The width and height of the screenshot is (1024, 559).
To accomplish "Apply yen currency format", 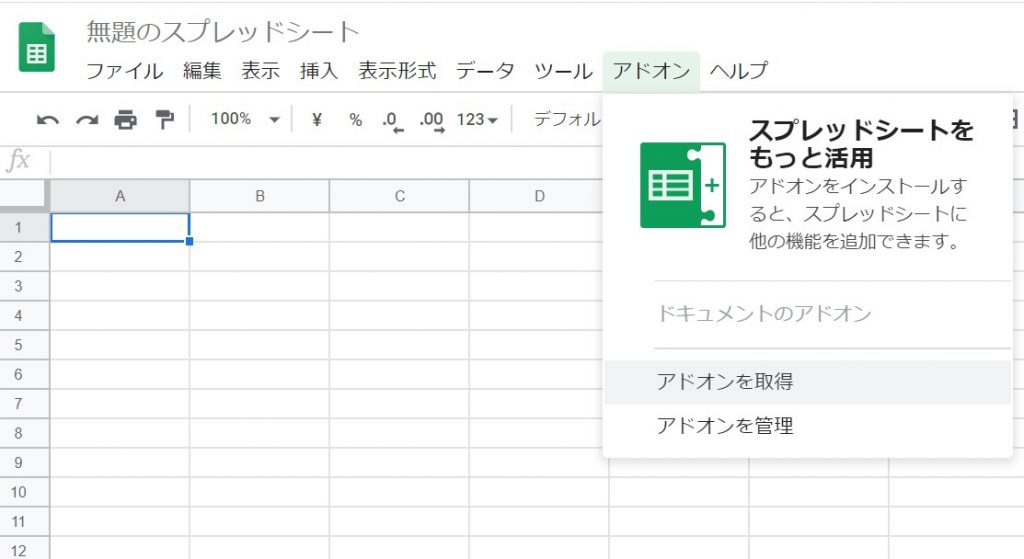I will (x=317, y=120).
